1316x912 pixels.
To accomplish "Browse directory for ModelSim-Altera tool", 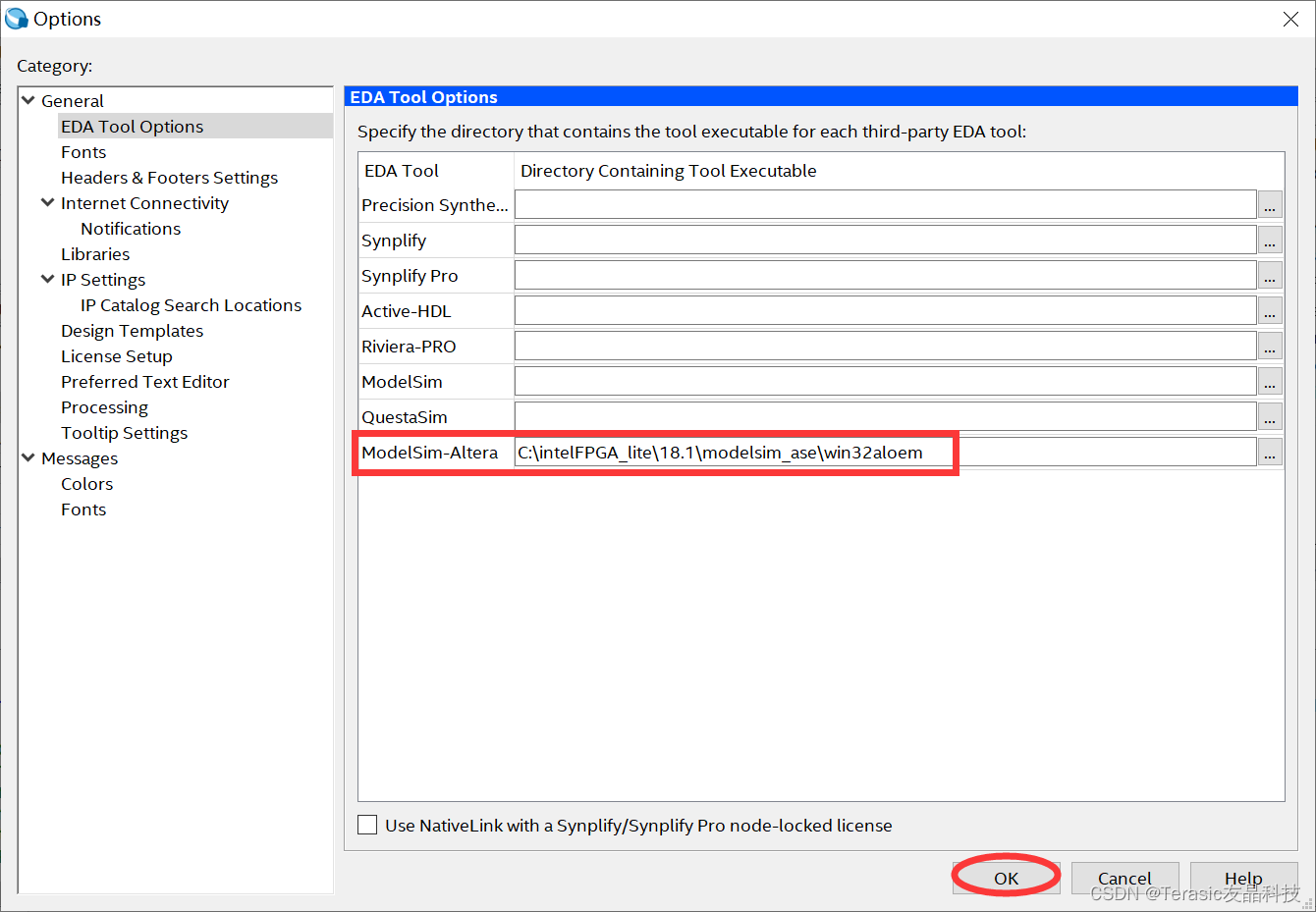I will (1270, 452).
